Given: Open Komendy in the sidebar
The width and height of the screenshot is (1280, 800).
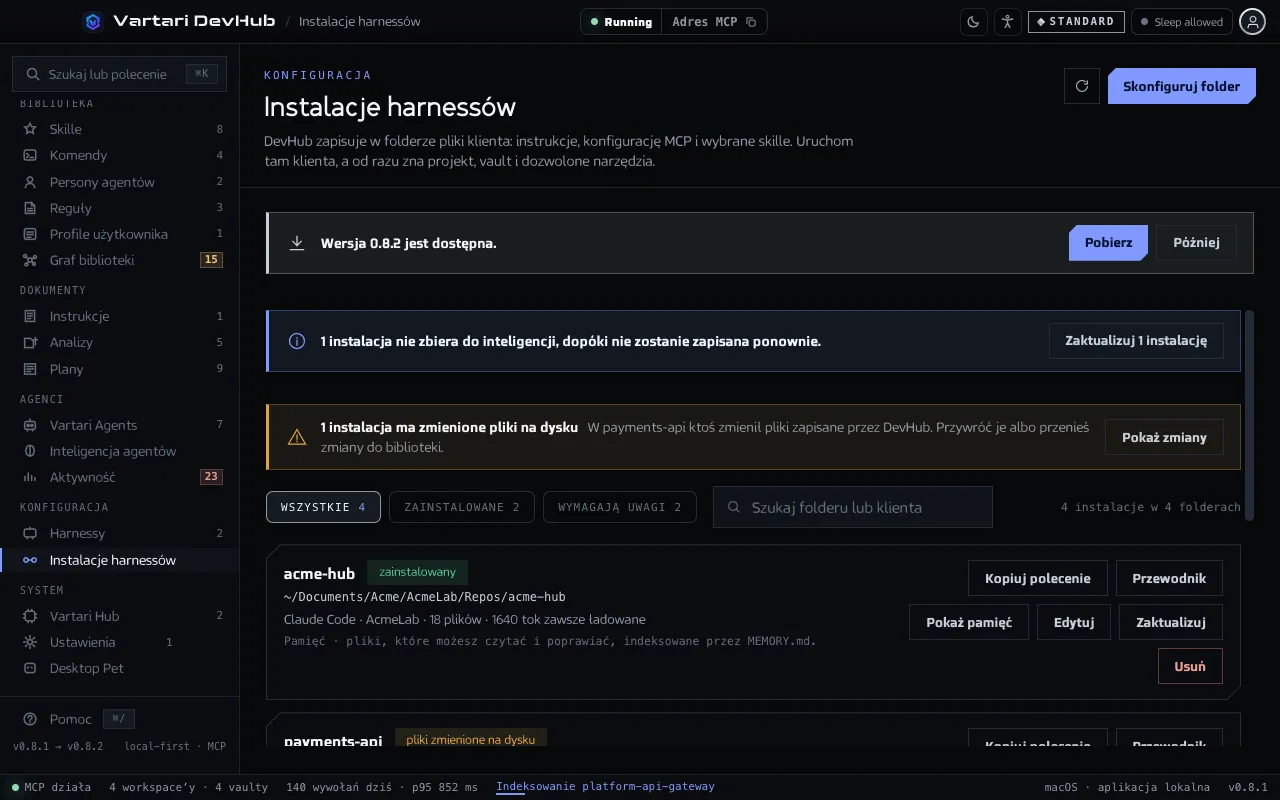Looking at the screenshot, I should (120, 155).
